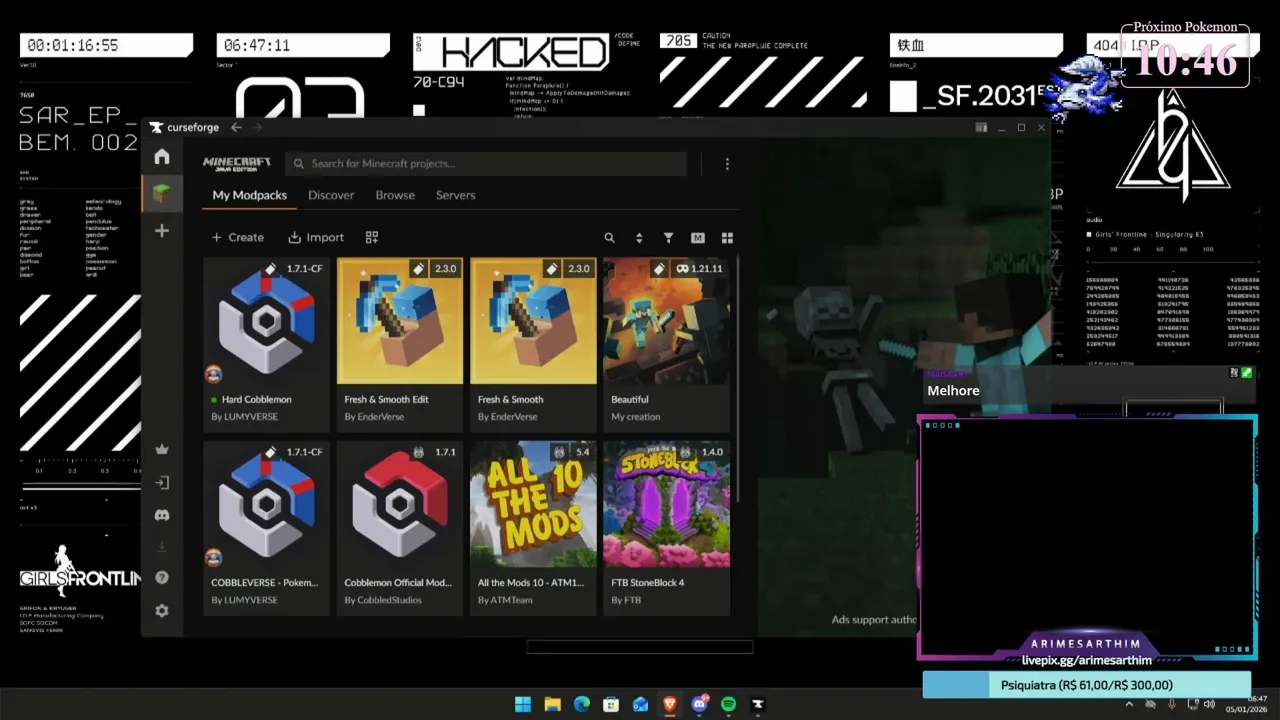Expand hidden icons chevron in system tray

[1130, 704]
